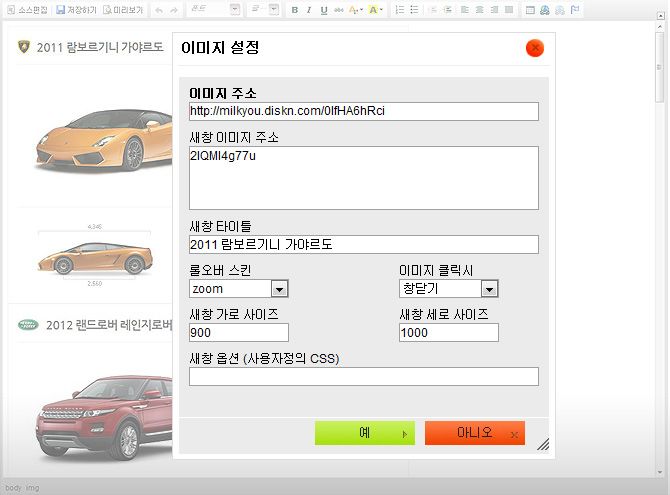This screenshot has width=670, height=495.
Task: Click the remove link icon
Action: [560, 10]
